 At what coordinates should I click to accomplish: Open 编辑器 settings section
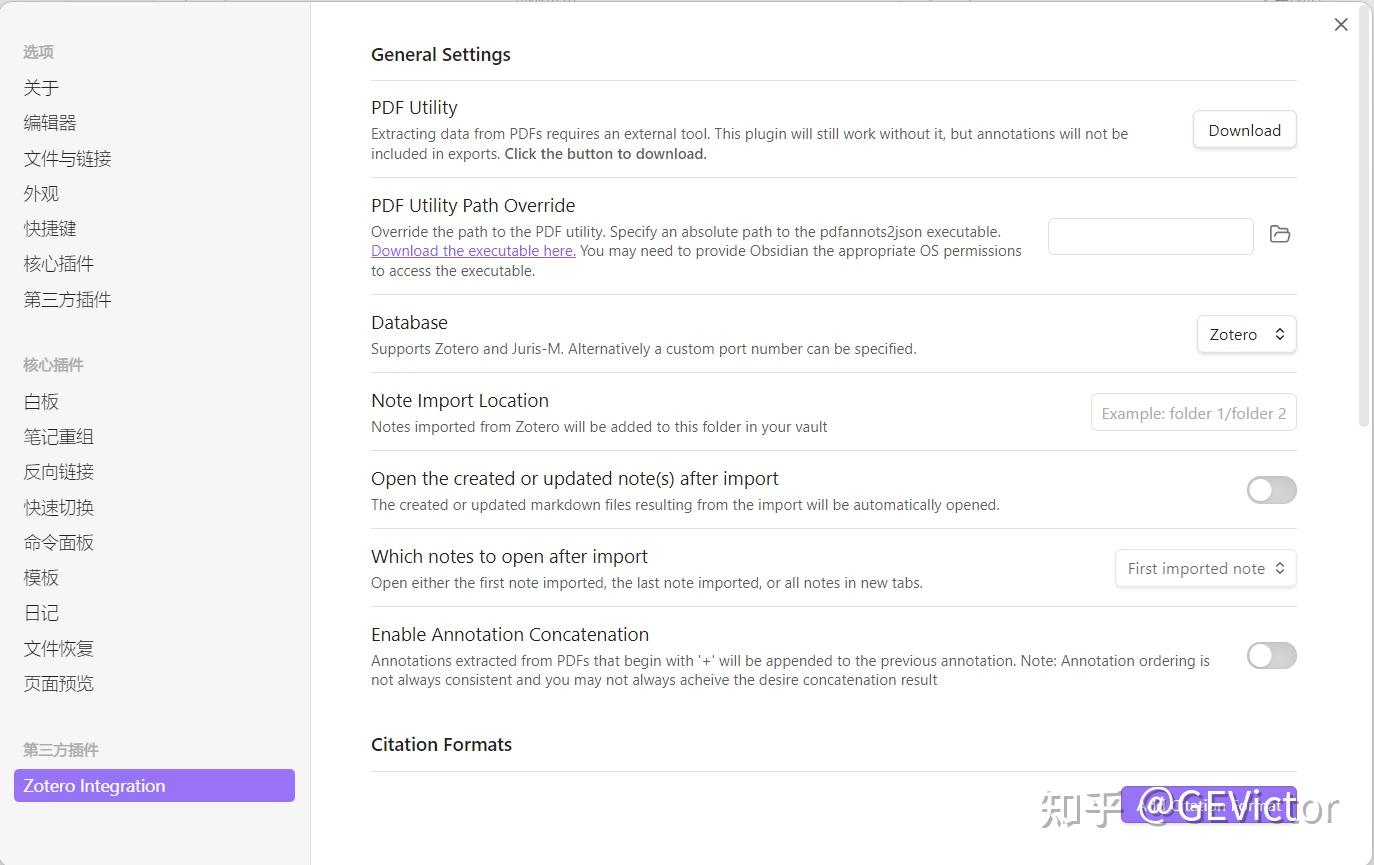[50, 122]
